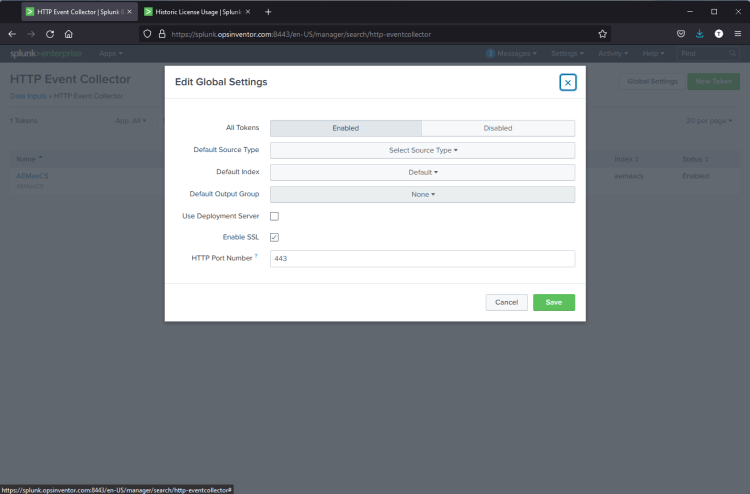
Task: Set All Tokens to Disabled
Action: [498, 128]
